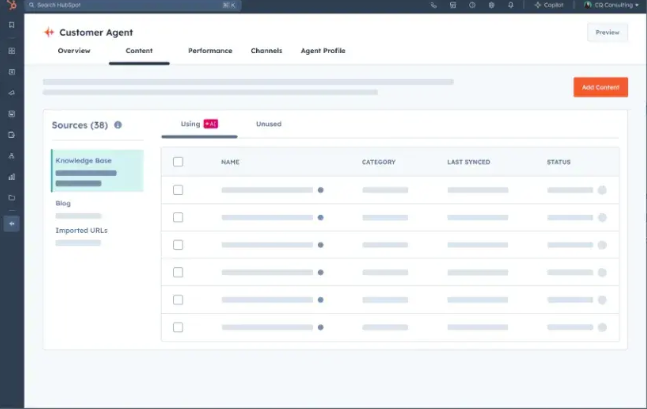
Task: Open the CQ Consulting account dropdown
Action: coord(612,5)
